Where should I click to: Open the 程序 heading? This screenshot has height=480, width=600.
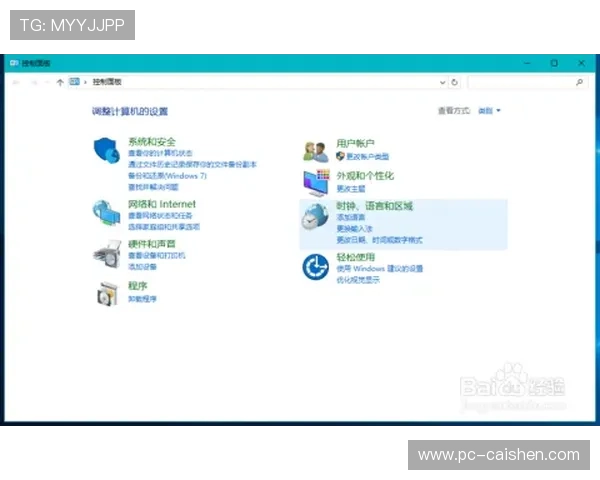point(137,286)
